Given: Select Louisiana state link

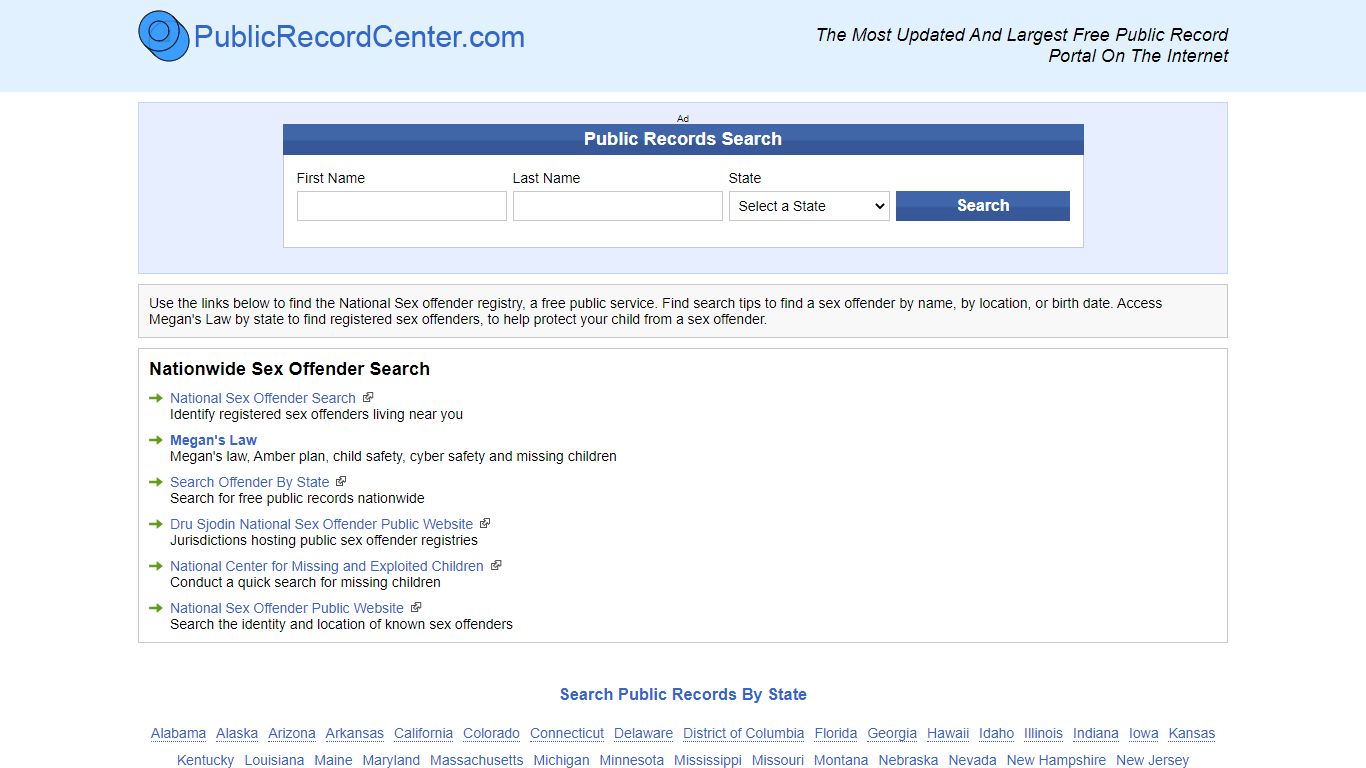Looking at the screenshot, I should click(x=274, y=760).
